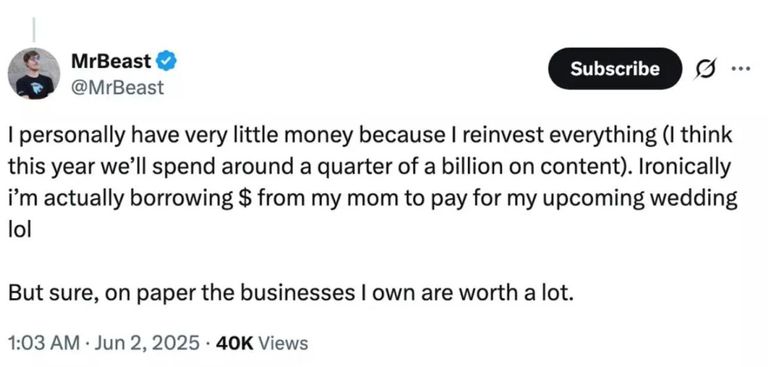This screenshot has width=768, height=367.
Task: Click the @MrBeast handle
Action: [x=117, y=88]
